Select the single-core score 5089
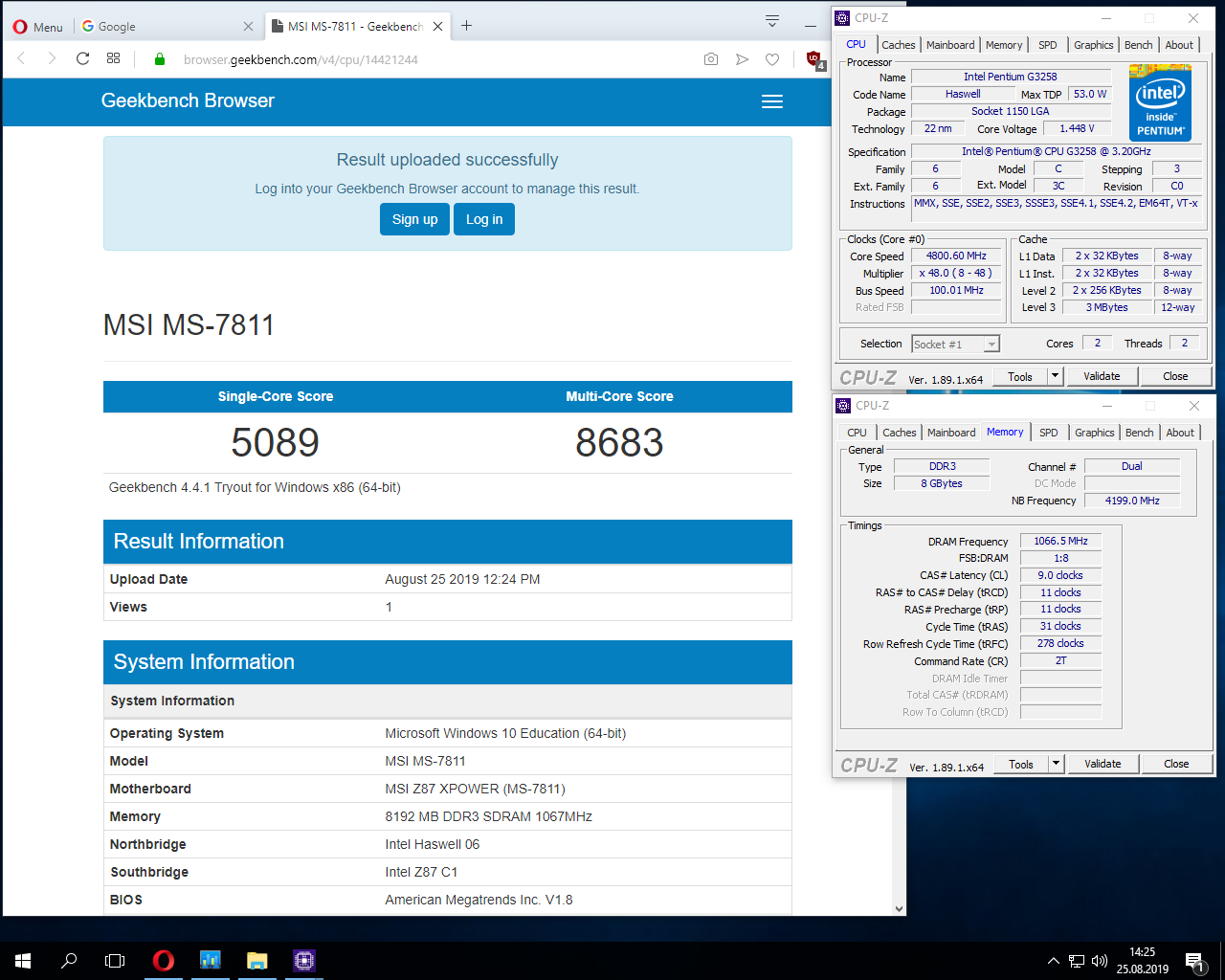The image size is (1225, 980). tap(276, 442)
